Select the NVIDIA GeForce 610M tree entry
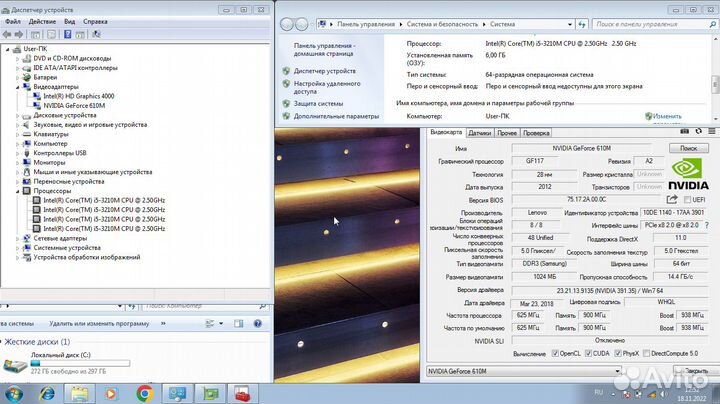Image resolution: width=720 pixels, height=404 pixels. click(x=74, y=106)
